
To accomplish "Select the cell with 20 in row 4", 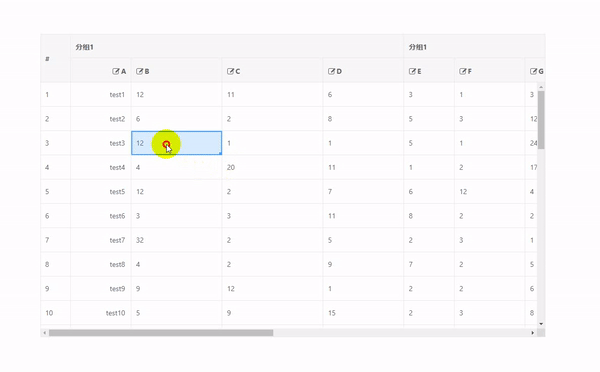I will 272,167.
